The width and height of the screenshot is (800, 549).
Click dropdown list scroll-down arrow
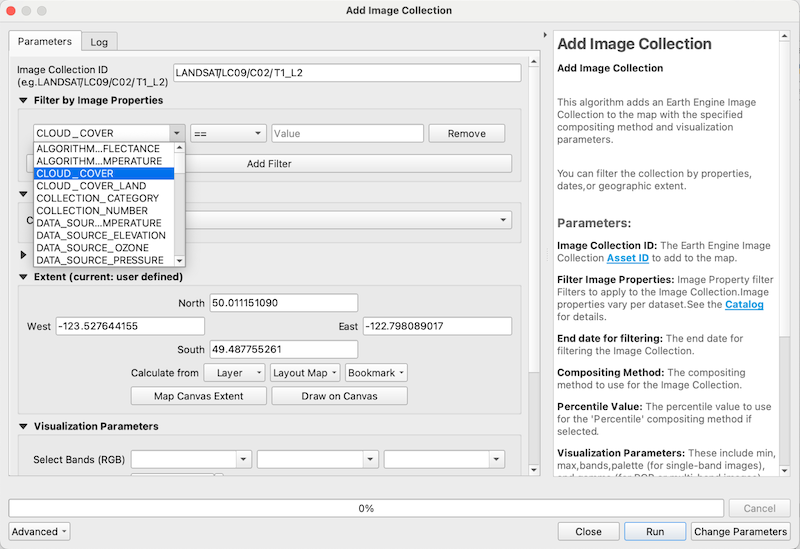179,261
